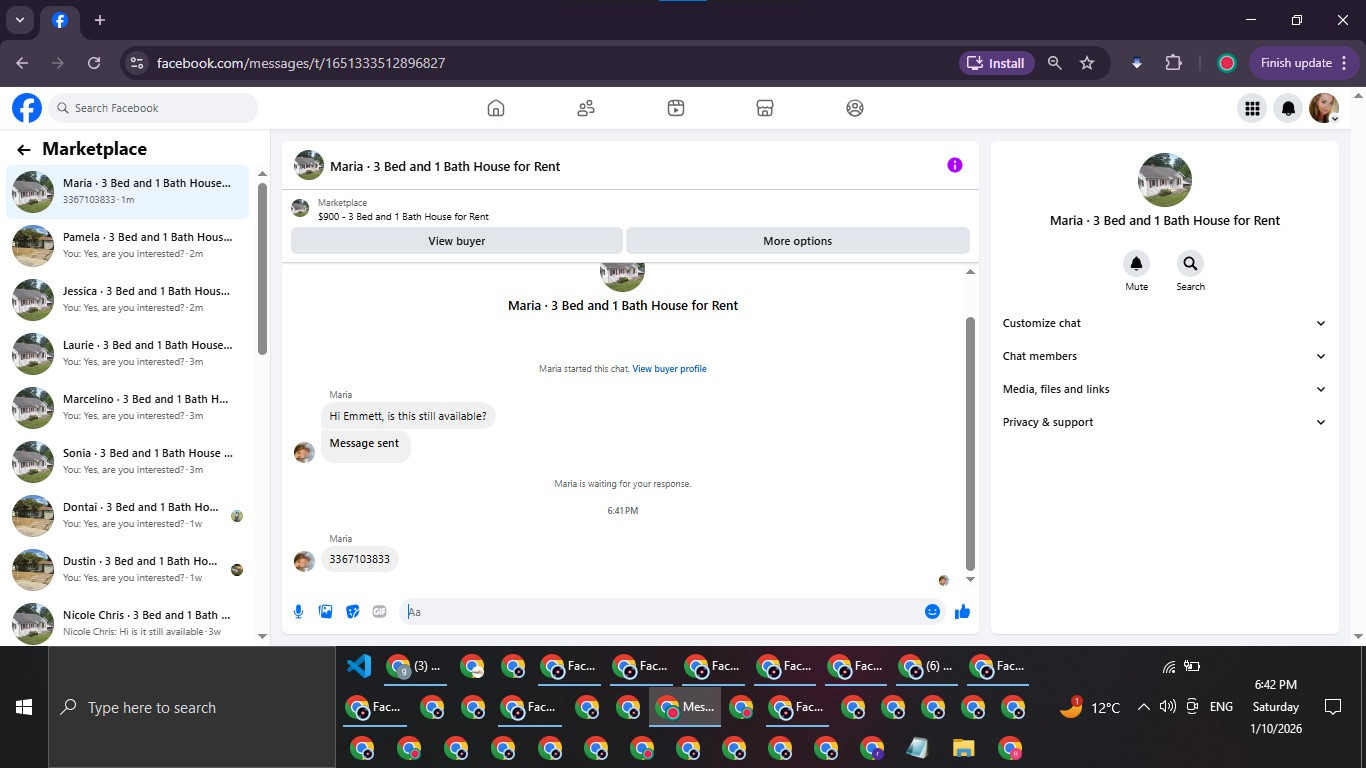The image size is (1366, 768).
Task: Open listing thumbnail in right info panel
Action: (1165, 180)
